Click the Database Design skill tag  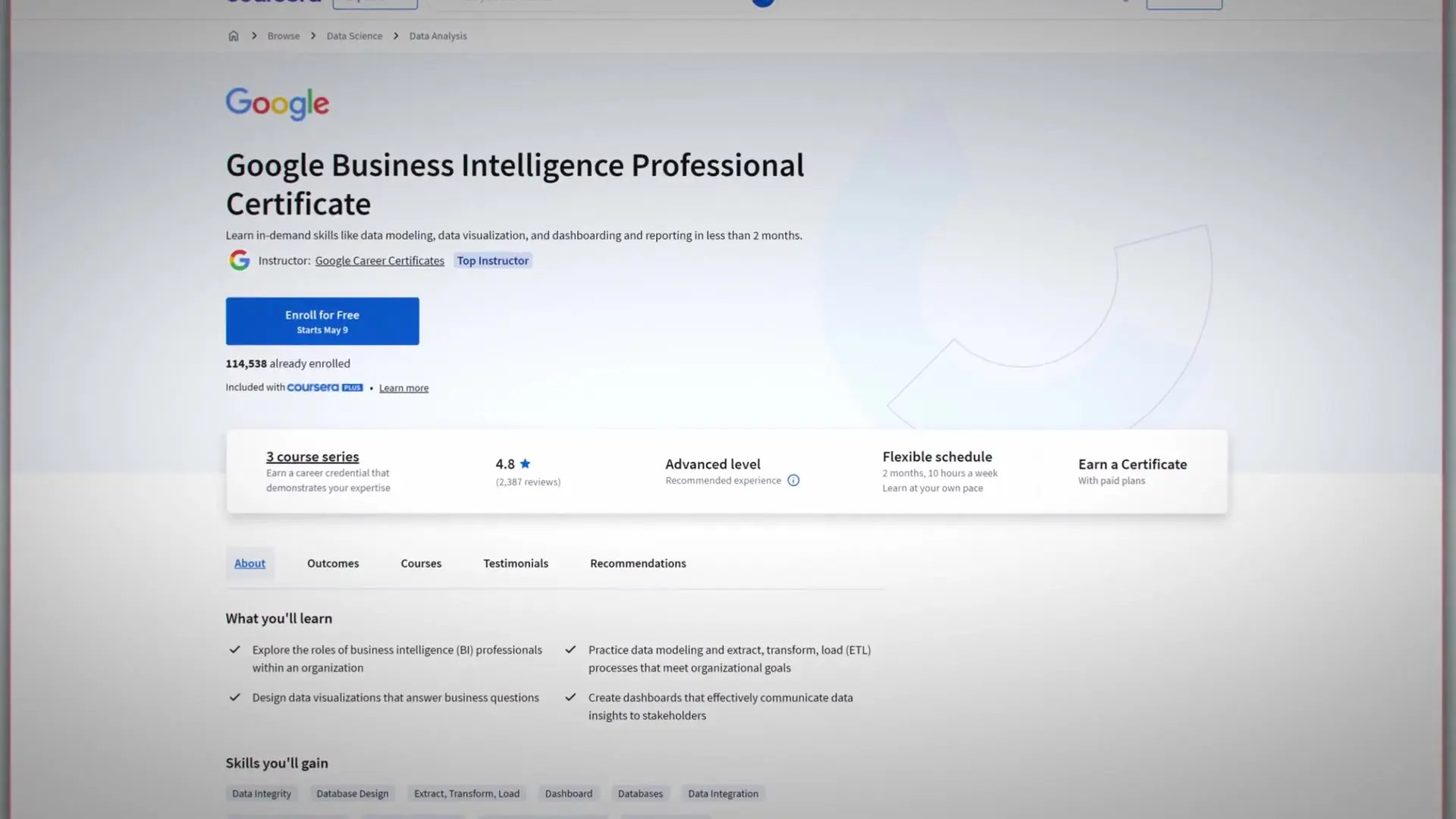(353, 793)
